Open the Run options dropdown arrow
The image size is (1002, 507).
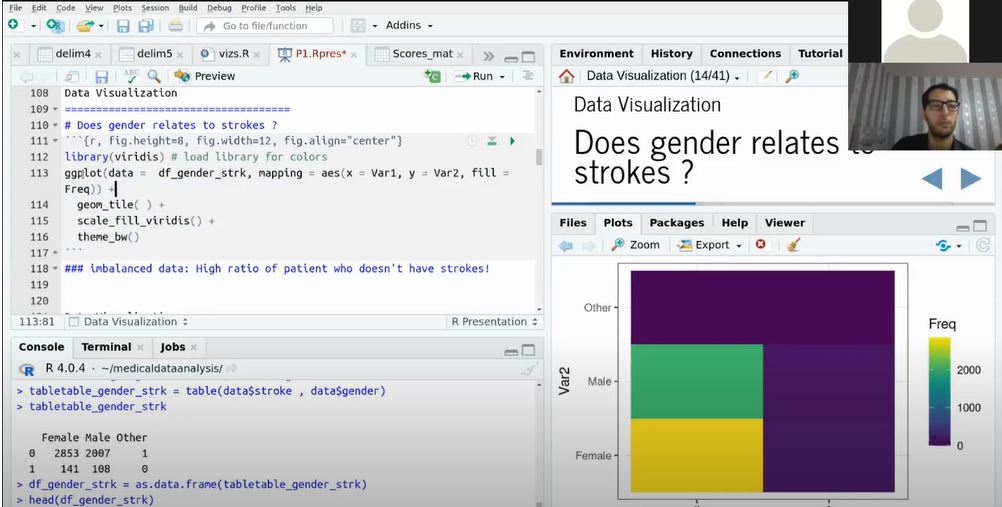[x=502, y=77]
